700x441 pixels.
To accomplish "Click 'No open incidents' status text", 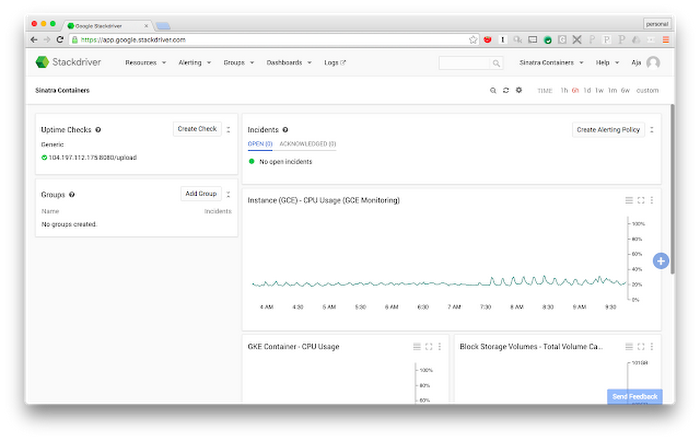I will coord(286,162).
